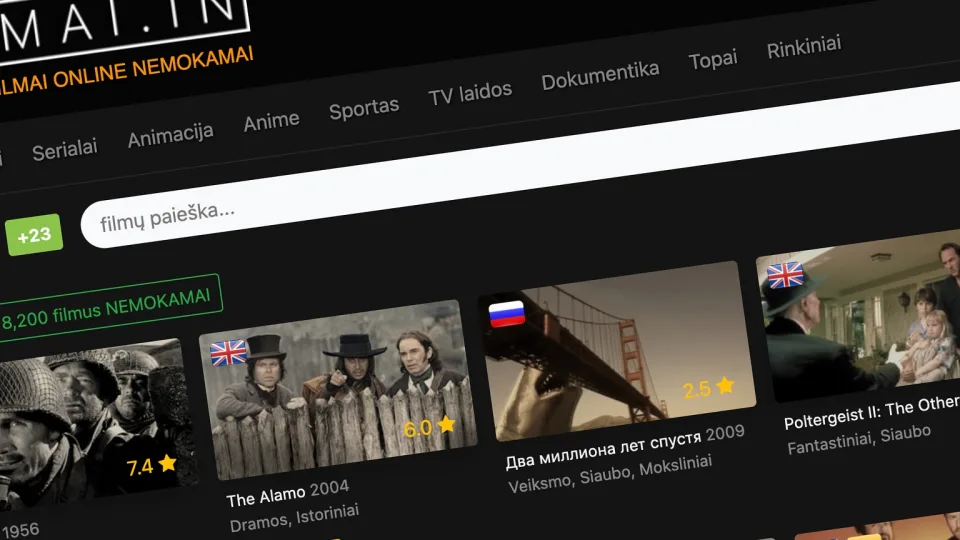Image resolution: width=960 pixels, height=540 pixels.
Task: Open The Alamo movie thumbnail
Action: (x=338, y=388)
